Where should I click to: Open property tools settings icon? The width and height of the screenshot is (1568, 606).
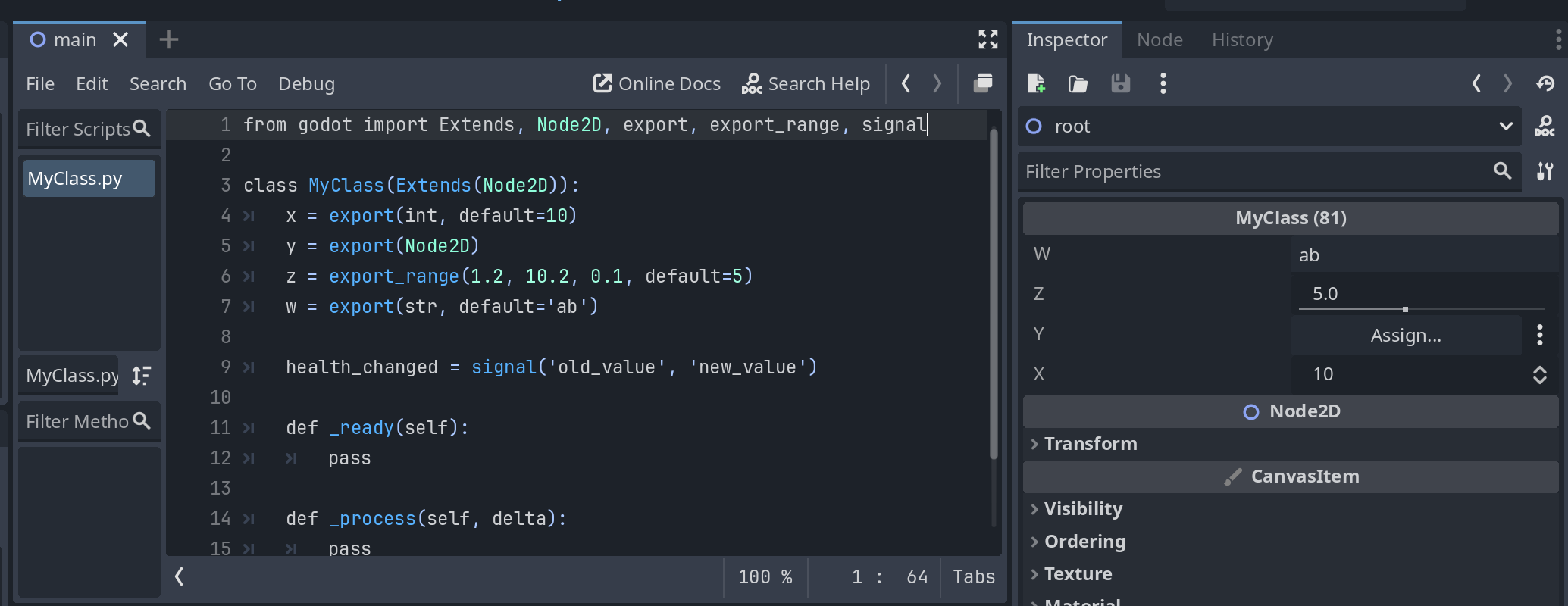[1545, 172]
